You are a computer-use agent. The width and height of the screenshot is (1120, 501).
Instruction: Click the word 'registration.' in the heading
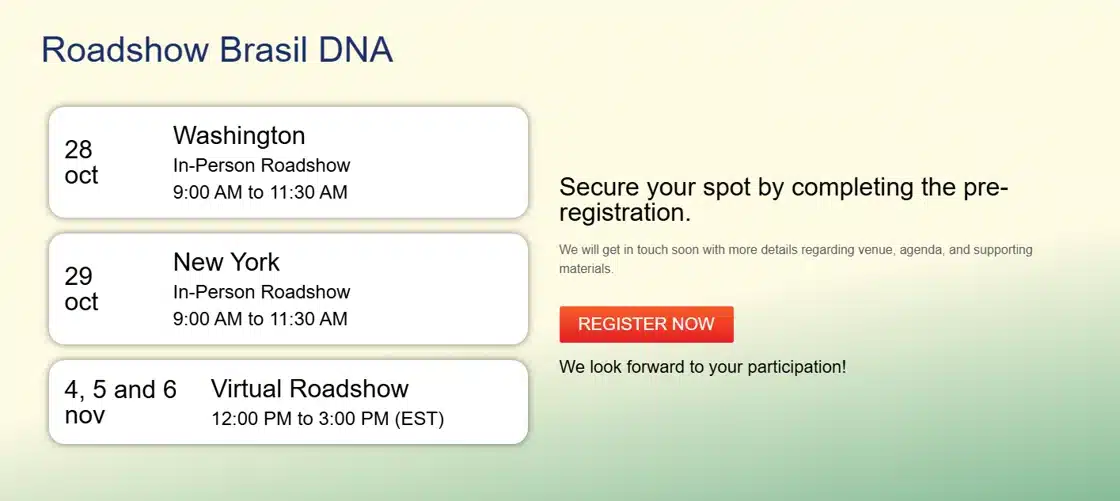tap(624, 213)
